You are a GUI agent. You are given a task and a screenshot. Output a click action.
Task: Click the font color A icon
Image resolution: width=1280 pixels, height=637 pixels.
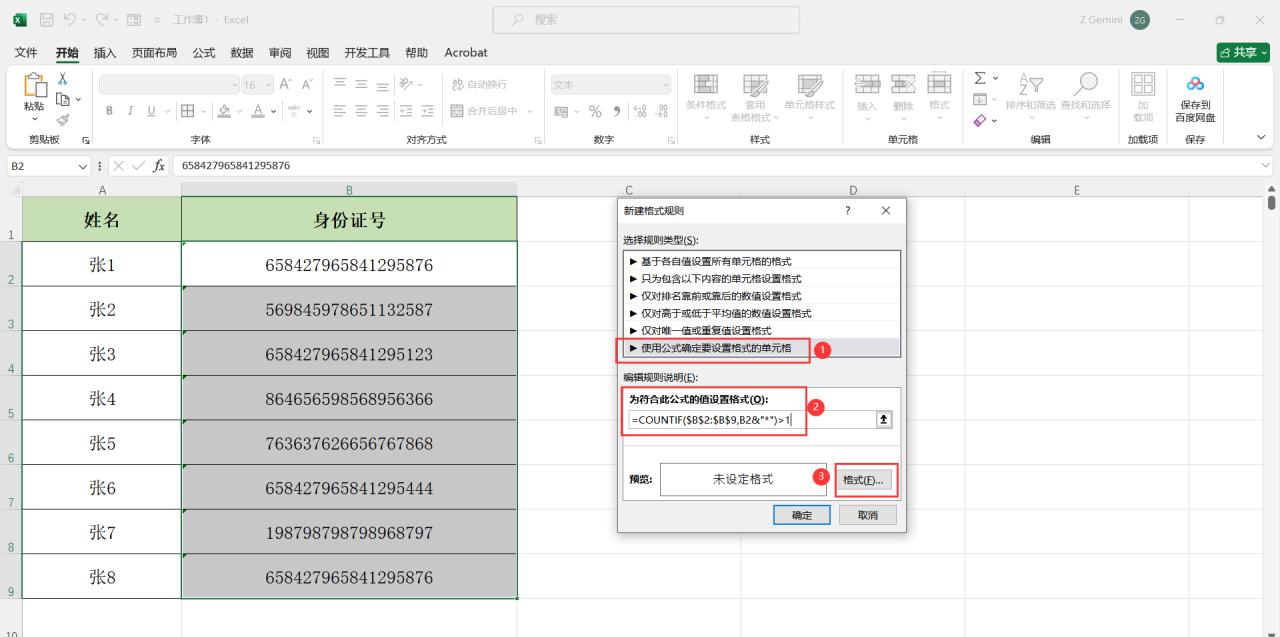pos(257,111)
